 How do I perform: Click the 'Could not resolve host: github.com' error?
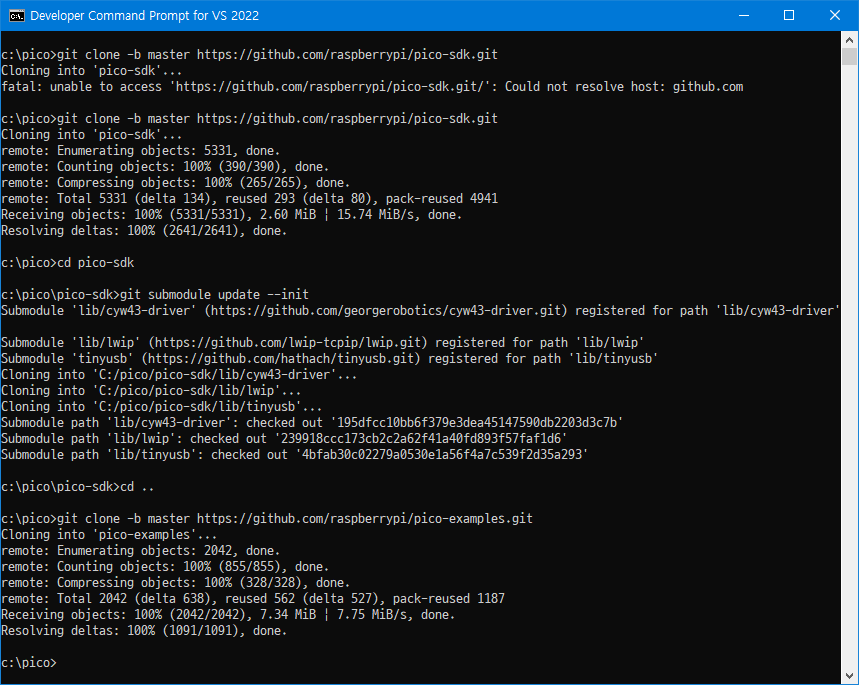(x=624, y=87)
